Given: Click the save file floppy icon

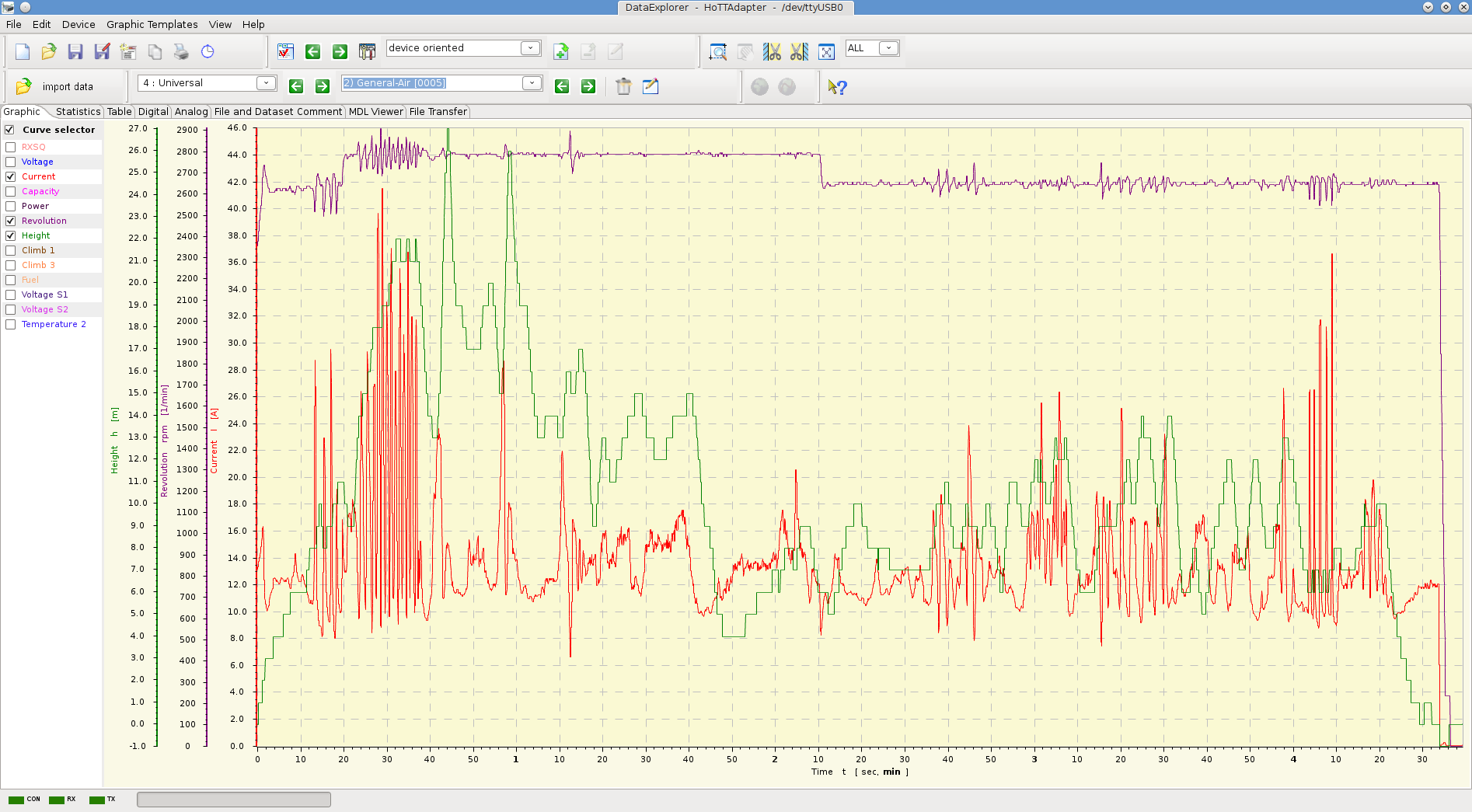Looking at the screenshot, I should [75, 52].
